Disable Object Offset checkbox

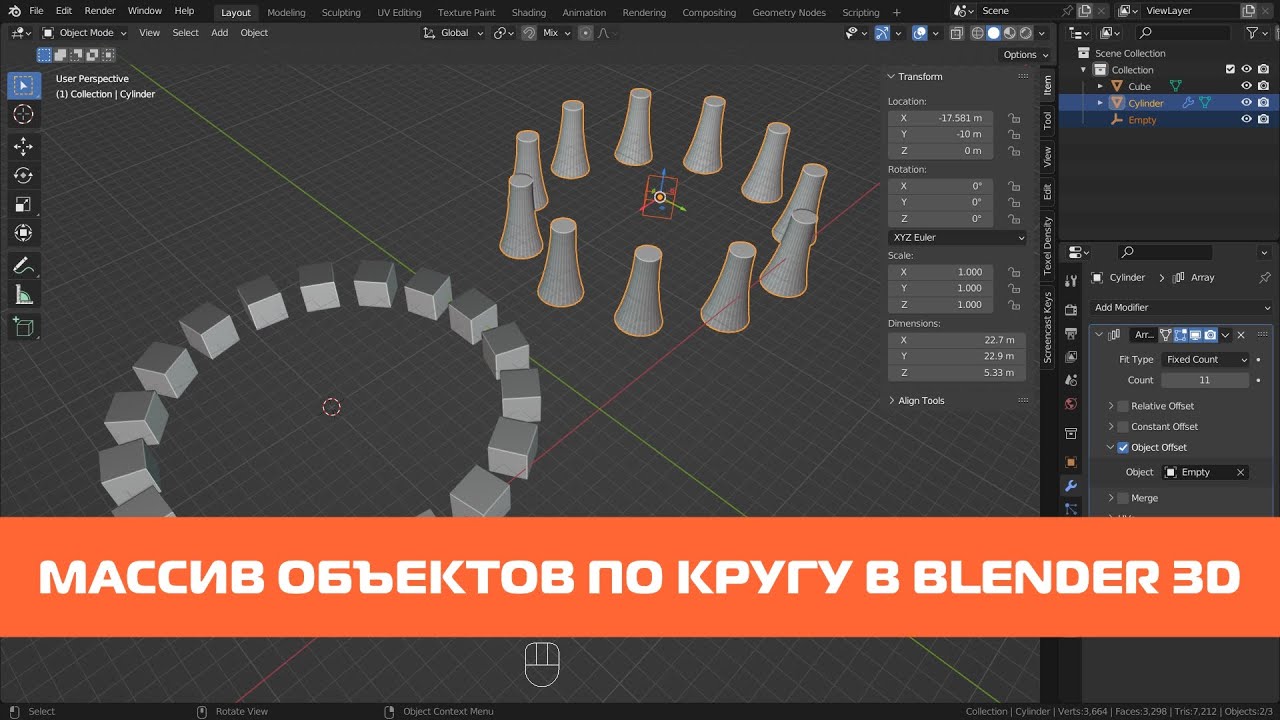coord(1123,447)
